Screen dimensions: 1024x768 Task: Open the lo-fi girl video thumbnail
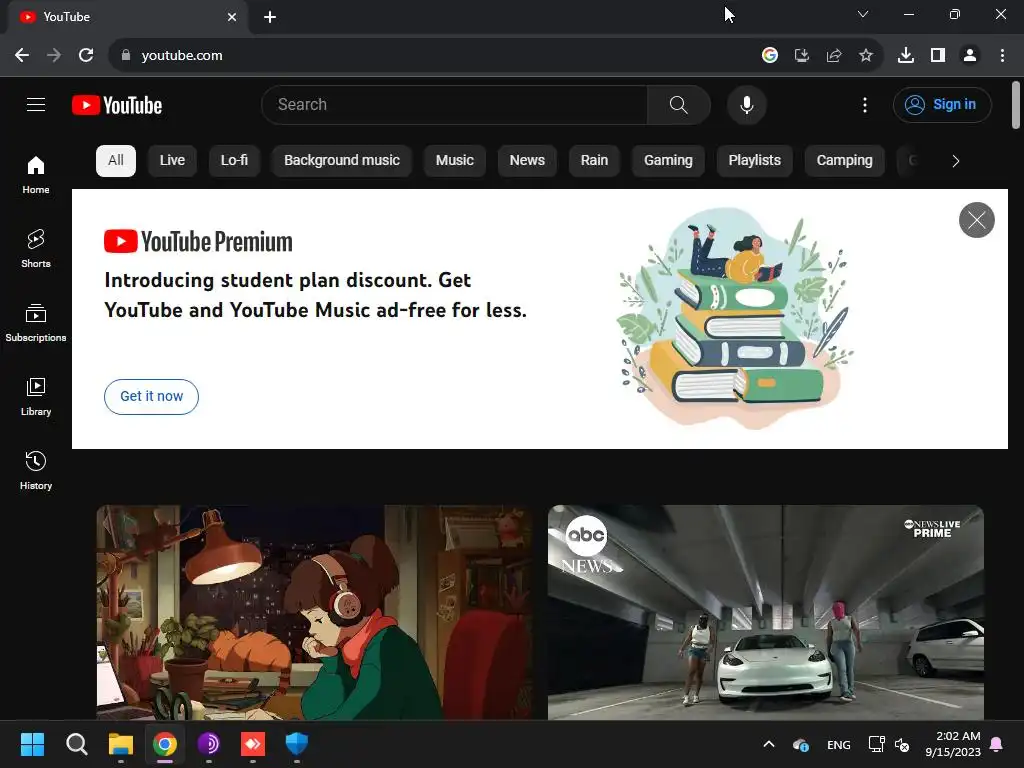[x=314, y=612]
